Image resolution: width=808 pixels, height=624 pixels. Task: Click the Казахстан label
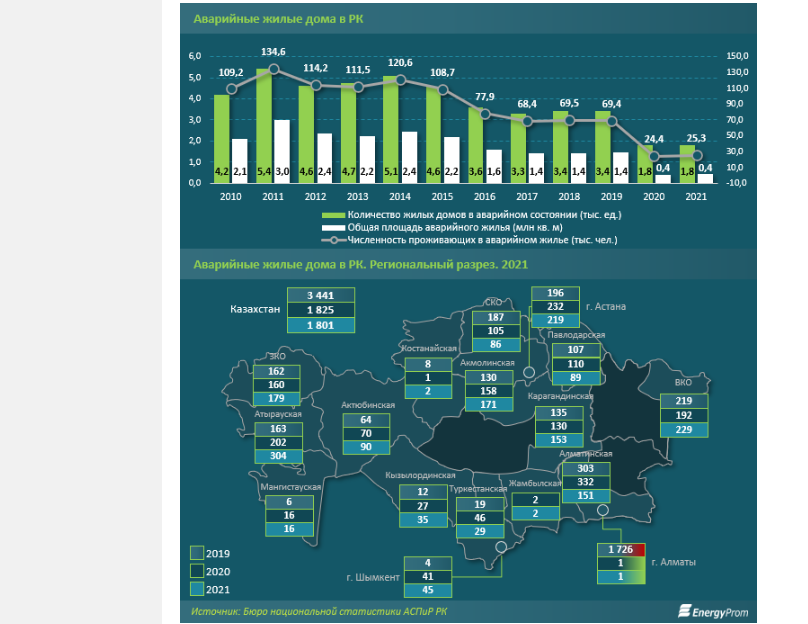[x=255, y=309]
